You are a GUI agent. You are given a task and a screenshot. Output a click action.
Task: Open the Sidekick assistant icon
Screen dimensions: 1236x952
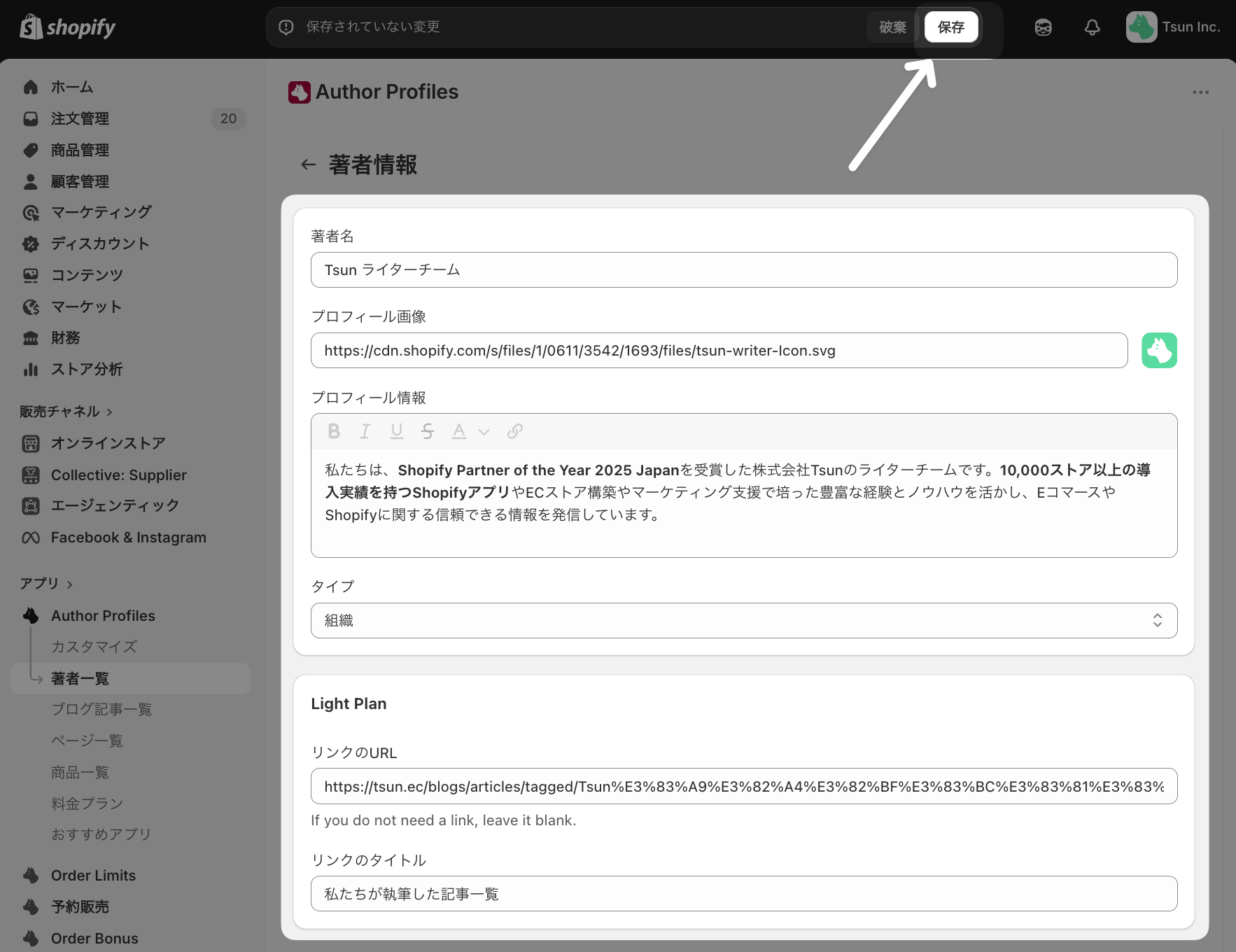point(1043,27)
